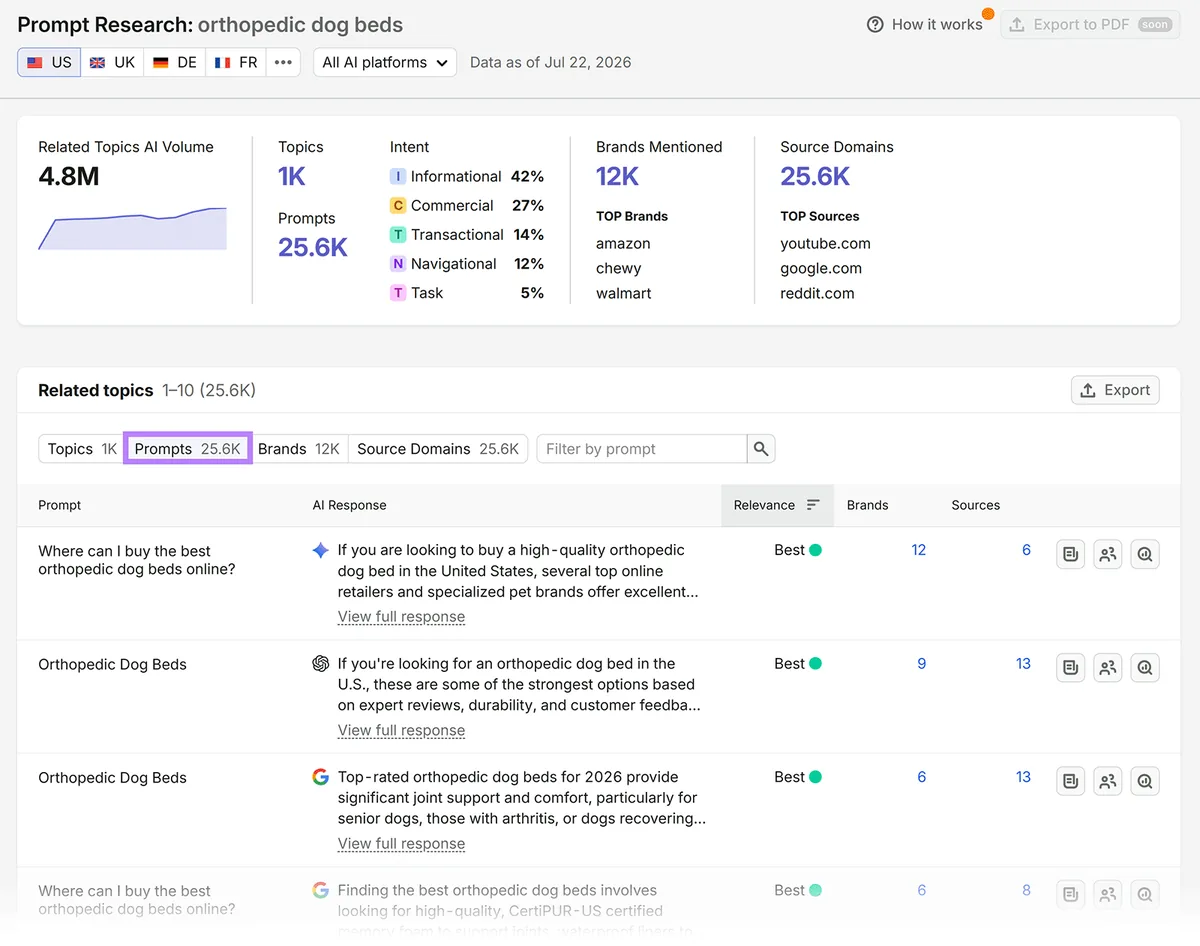Screen dimensions: 1200x946
Task: Open the How it works help icon
Action: [875, 24]
